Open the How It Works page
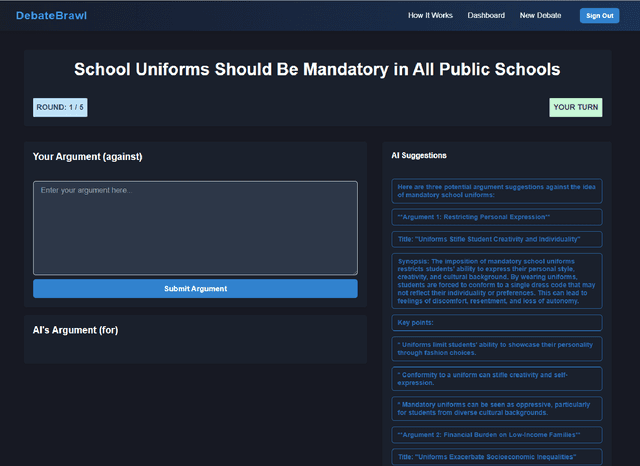640x466 pixels. point(430,15)
